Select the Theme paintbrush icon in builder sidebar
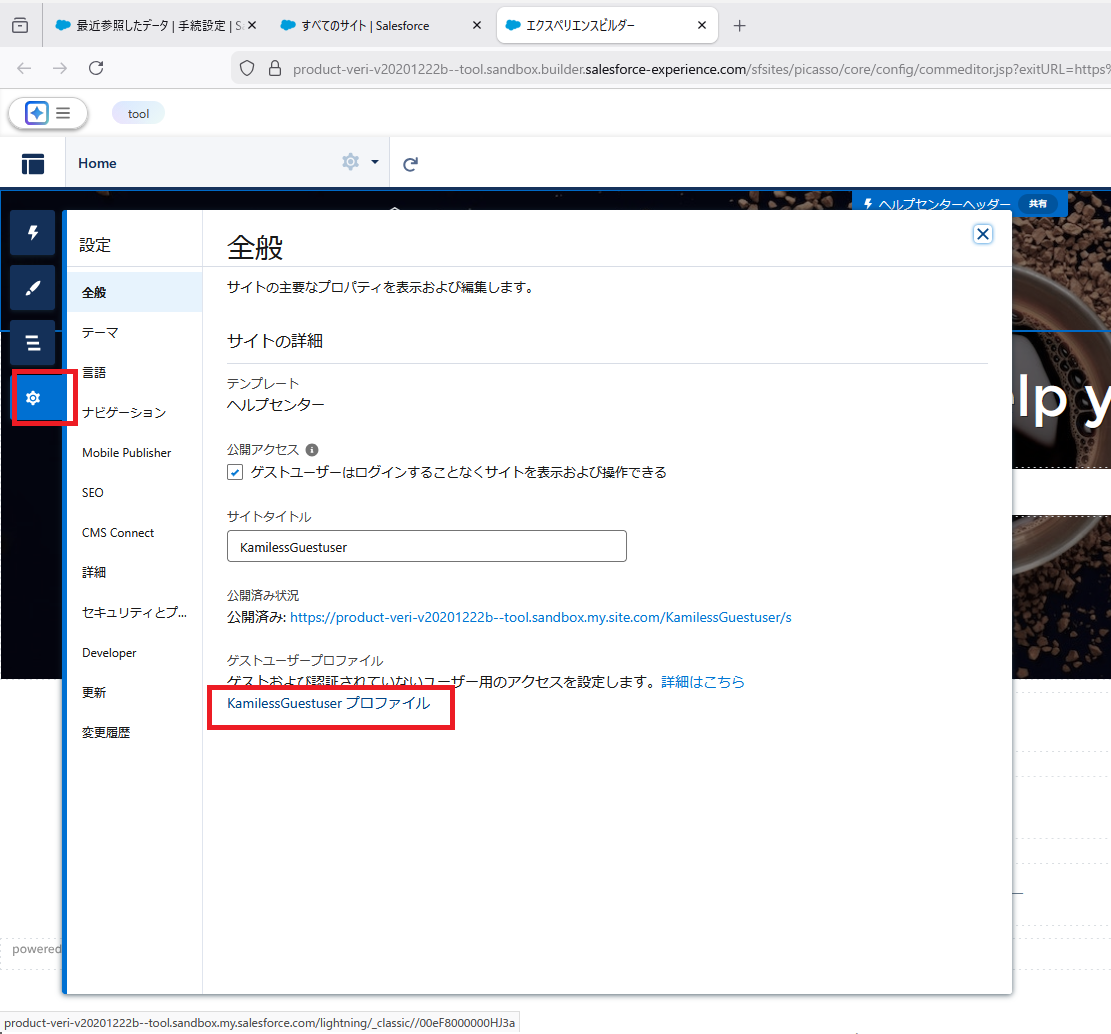Image resolution: width=1111 pixels, height=1034 pixels. tap(33, 287)
